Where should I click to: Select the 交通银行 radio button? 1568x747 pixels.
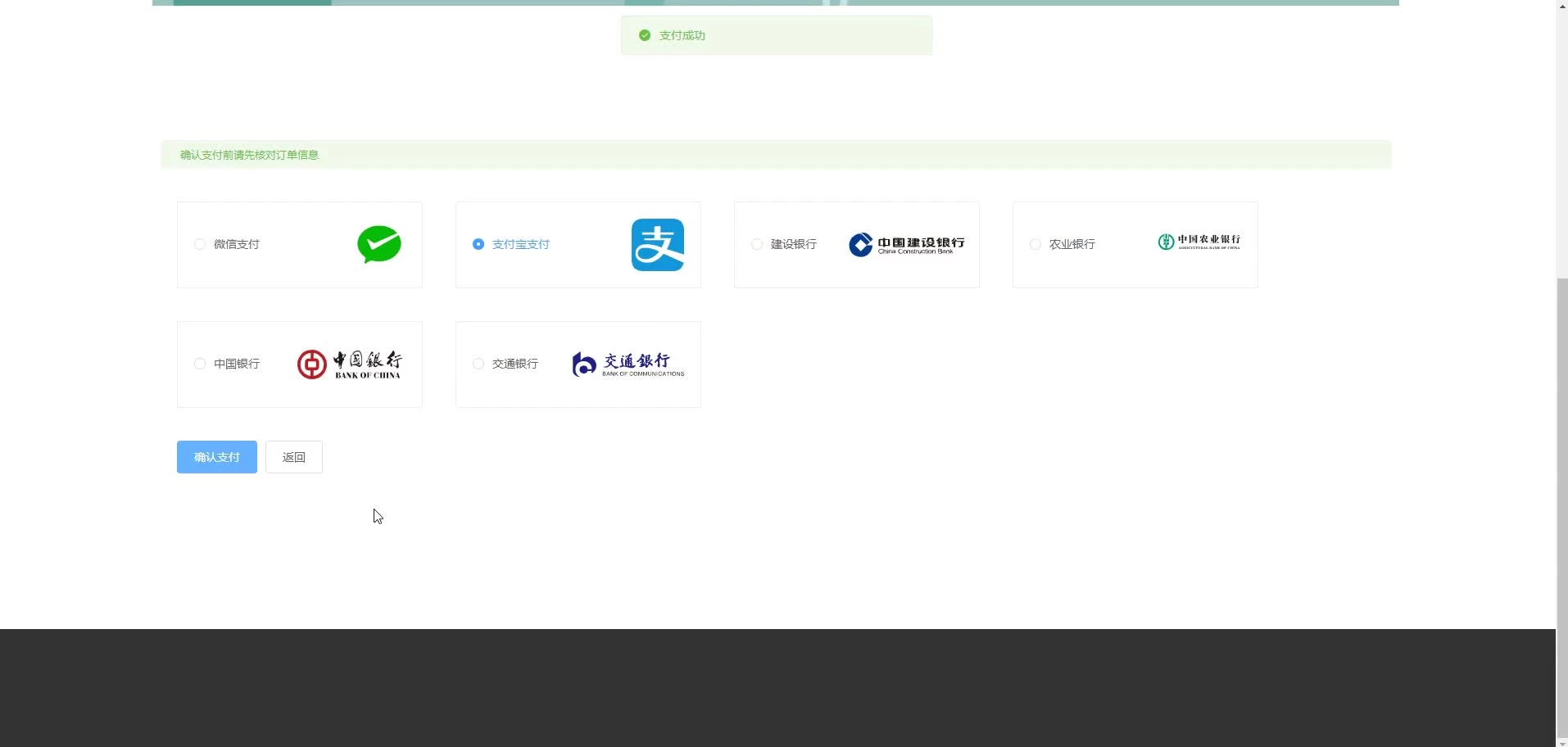pos(478,364)
